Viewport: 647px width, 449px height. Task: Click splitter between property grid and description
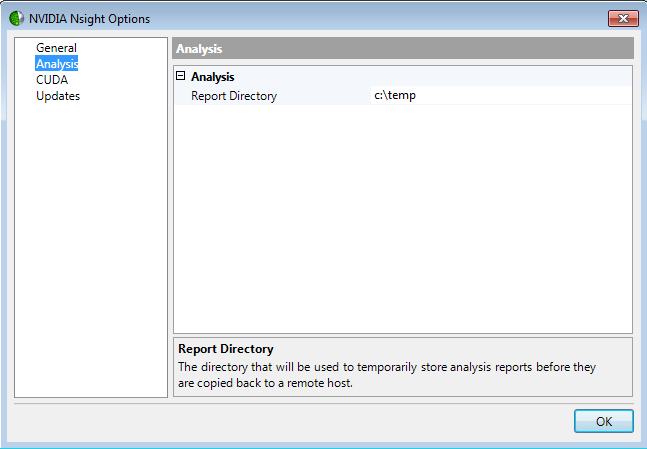[403, 335]
